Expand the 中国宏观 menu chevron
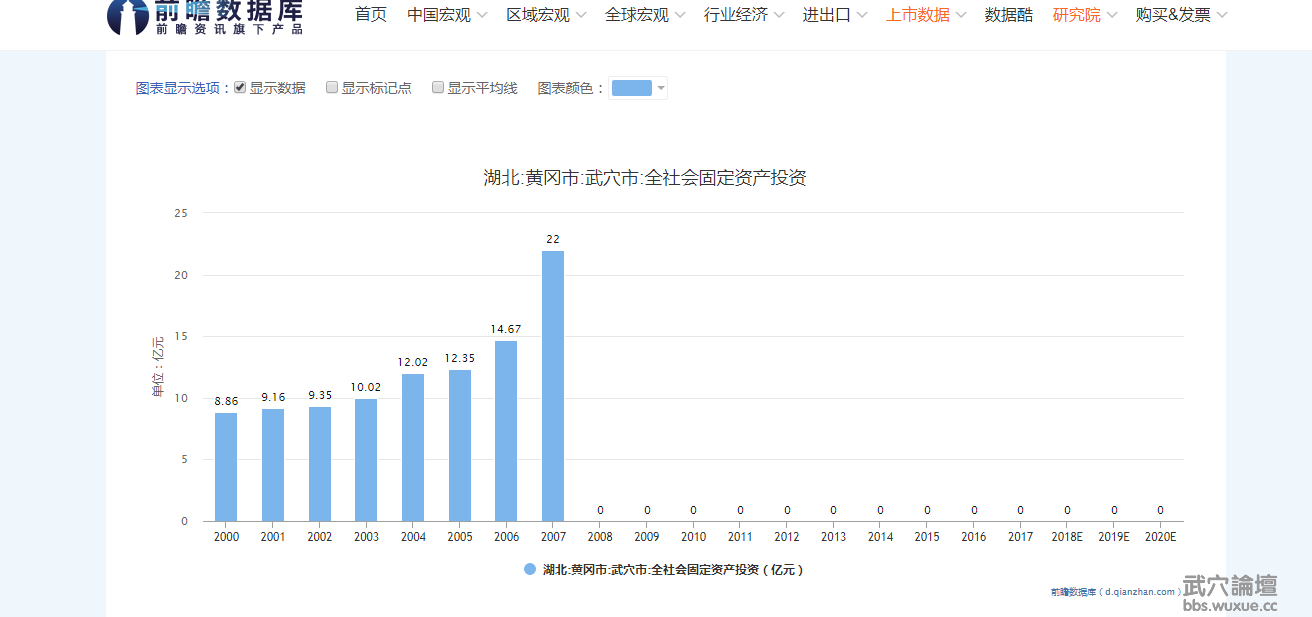The image size is (1312, 617). pos(482,15)
